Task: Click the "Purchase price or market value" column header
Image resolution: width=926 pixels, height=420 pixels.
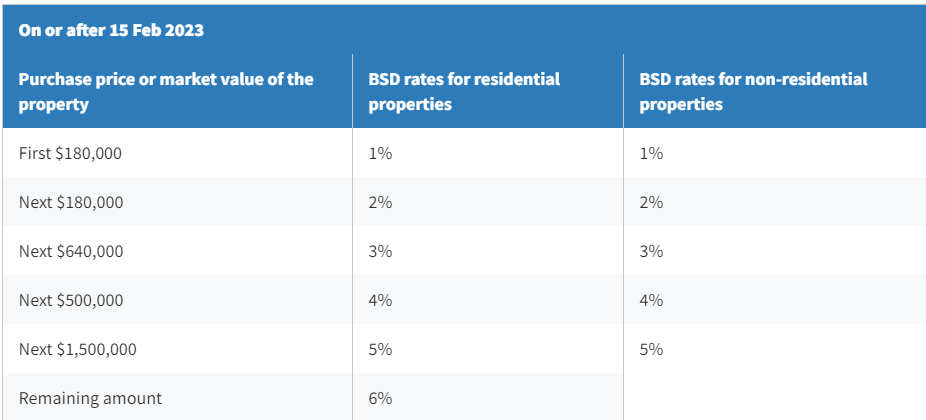Action: tap(166, 91)
